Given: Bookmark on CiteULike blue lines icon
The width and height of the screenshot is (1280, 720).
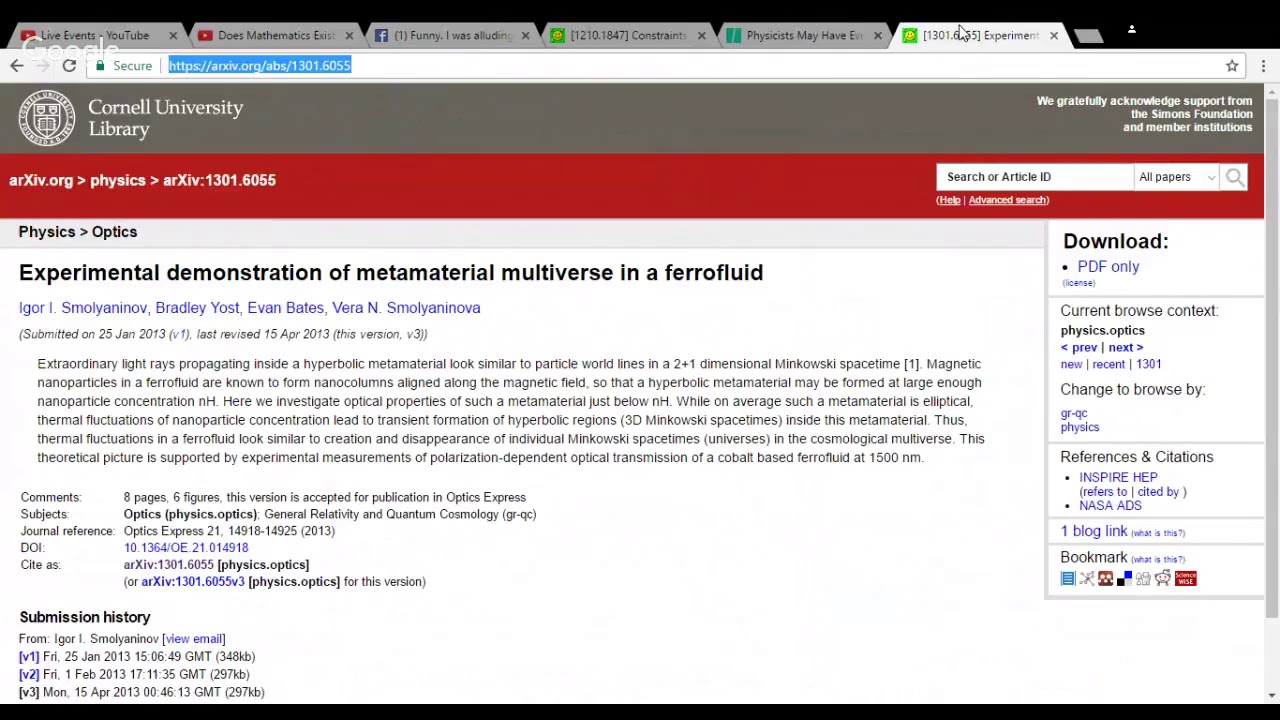Looking at the screenshot, I should pyautogui.click(x=1067, y=578).
